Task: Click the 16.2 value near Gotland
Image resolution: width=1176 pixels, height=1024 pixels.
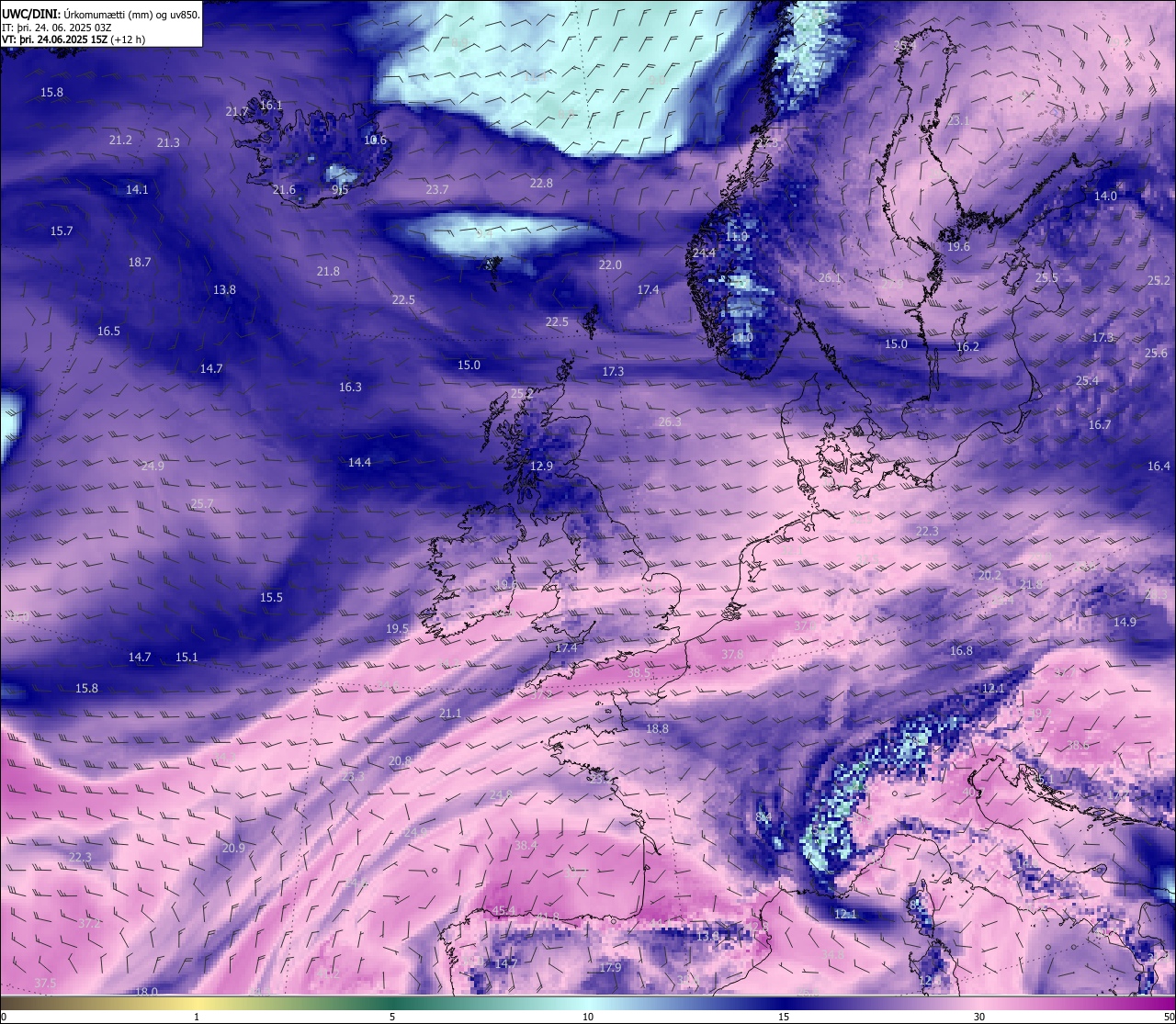Action: coord(967,347)
